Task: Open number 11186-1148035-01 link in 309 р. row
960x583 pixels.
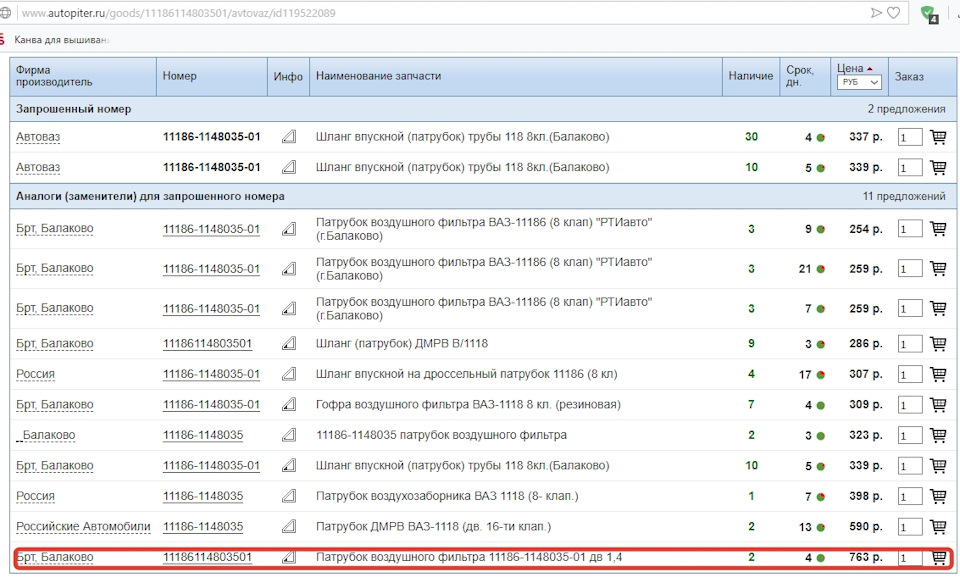Action: coord(211,405)
